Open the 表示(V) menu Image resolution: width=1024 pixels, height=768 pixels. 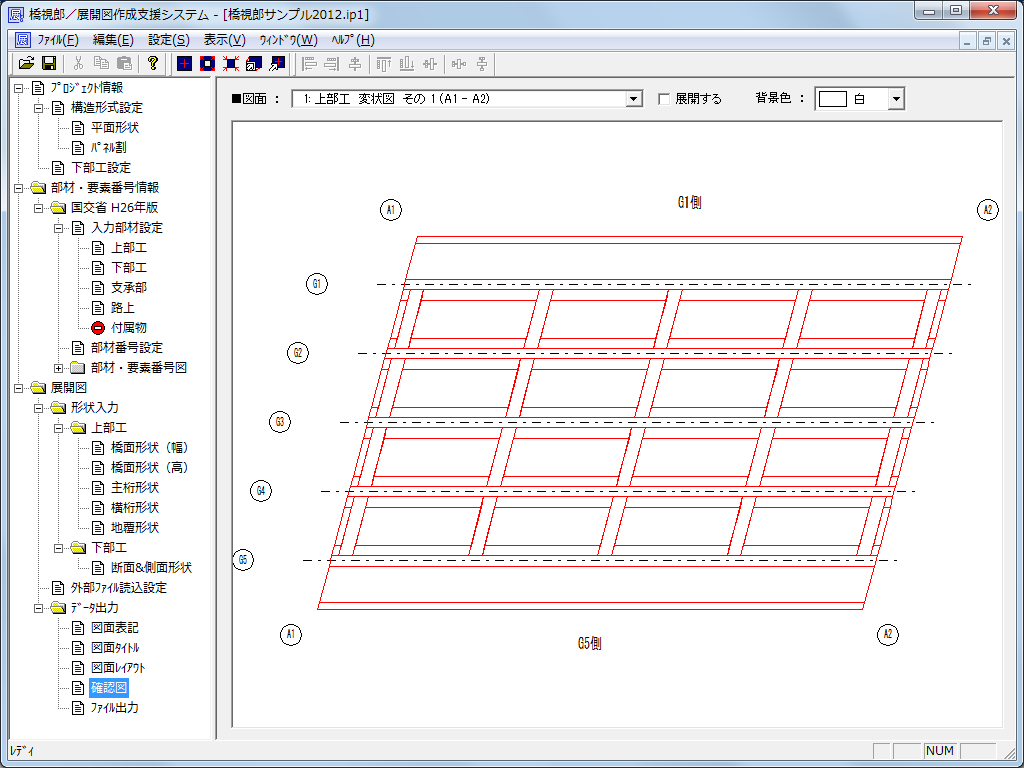pos(224,40)
